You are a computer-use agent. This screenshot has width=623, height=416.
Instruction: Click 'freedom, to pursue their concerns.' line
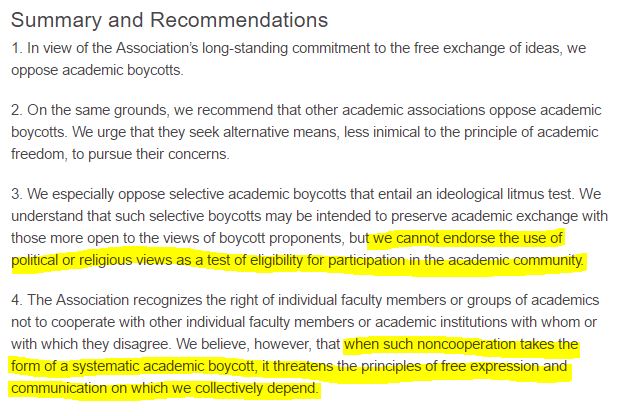point(120,154)
